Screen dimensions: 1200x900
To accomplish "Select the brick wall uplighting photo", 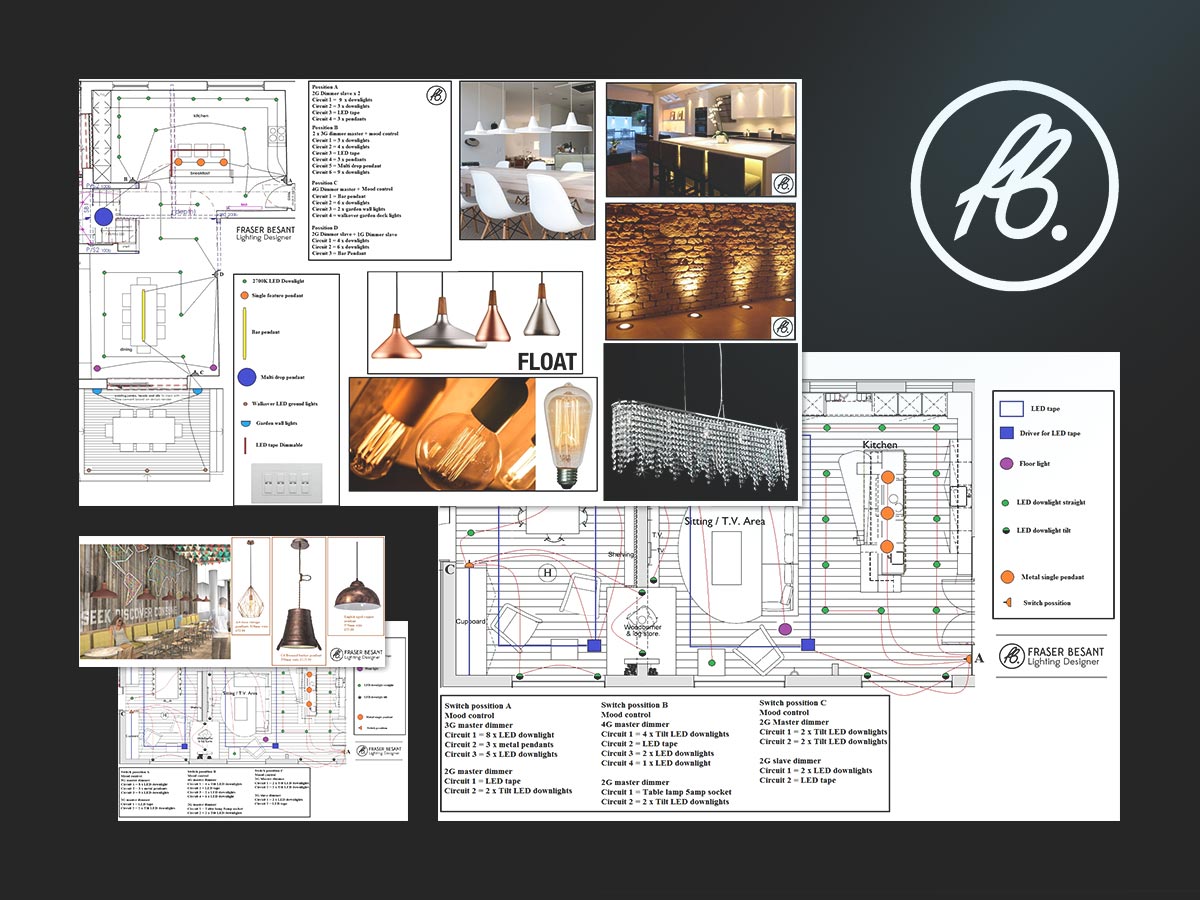I will tap(700, 272).
